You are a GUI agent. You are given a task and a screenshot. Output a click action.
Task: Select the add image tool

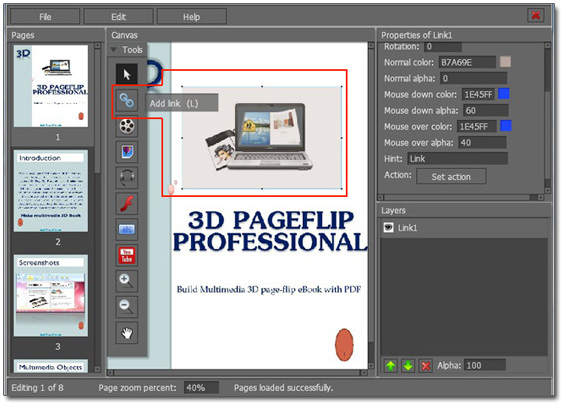coord(127,152)
